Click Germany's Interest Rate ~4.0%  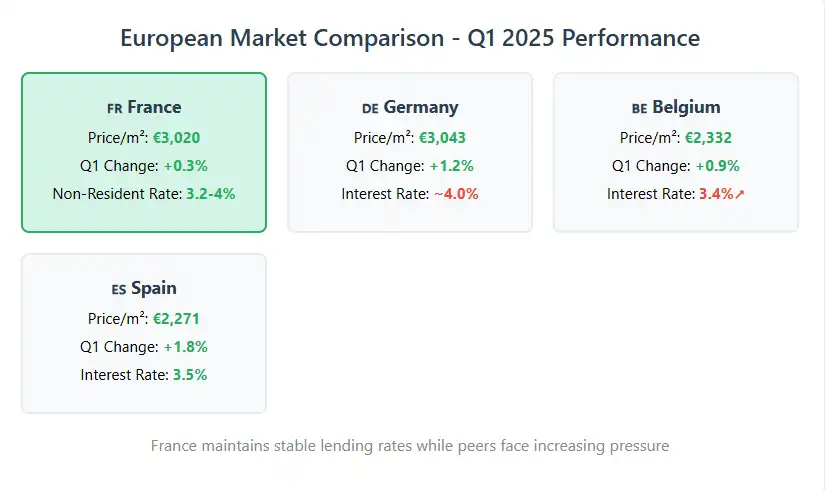[x=455, y=193]
